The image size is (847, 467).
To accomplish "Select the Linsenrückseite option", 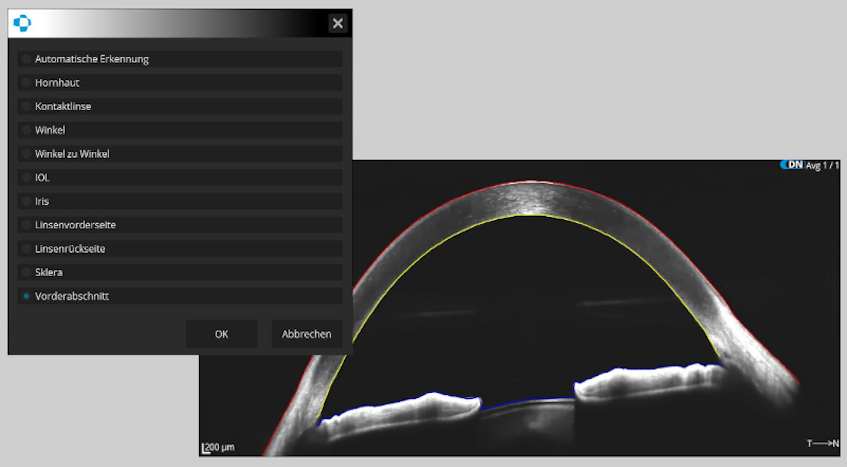I will [x=180, y=249].
